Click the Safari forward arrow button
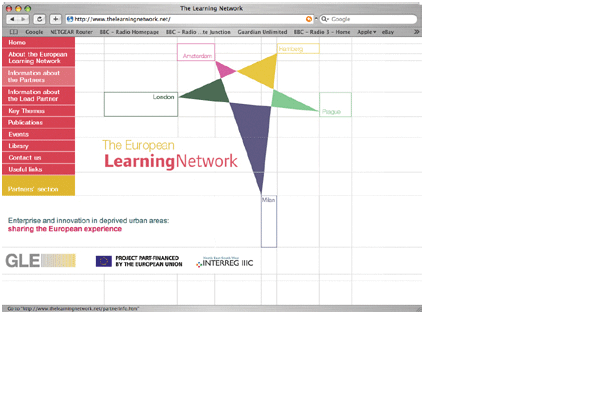The height and width of the screenshot is (396, 615). [23, 19]
